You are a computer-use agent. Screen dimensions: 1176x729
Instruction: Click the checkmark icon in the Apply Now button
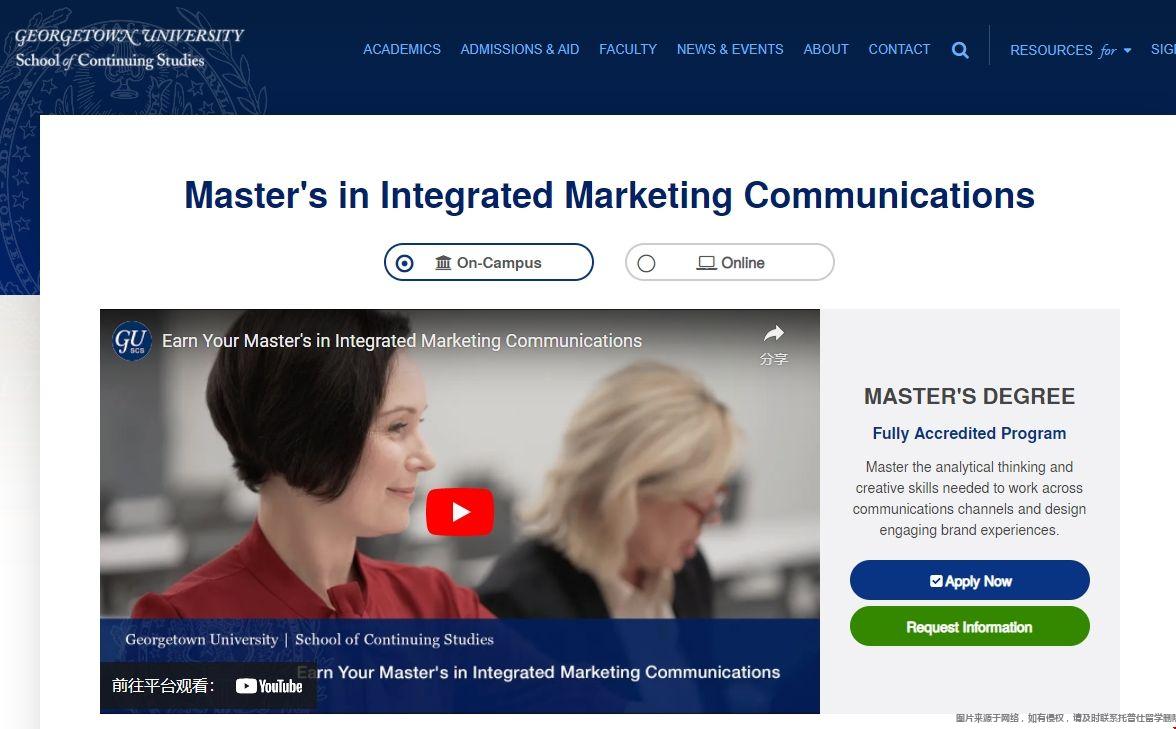[936, 580]
